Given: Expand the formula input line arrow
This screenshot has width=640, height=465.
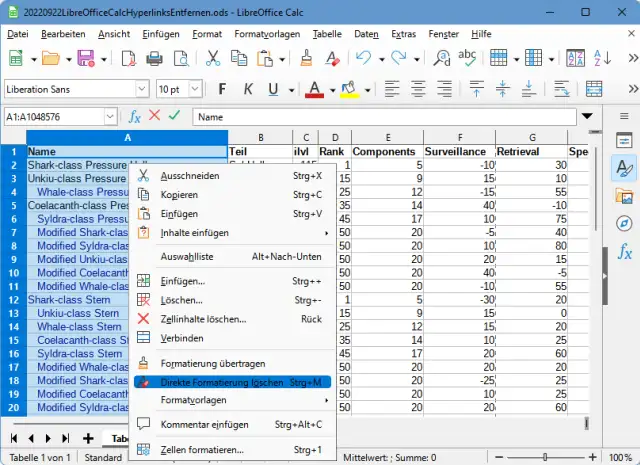Looking at the screenshot, I should 586,117.
